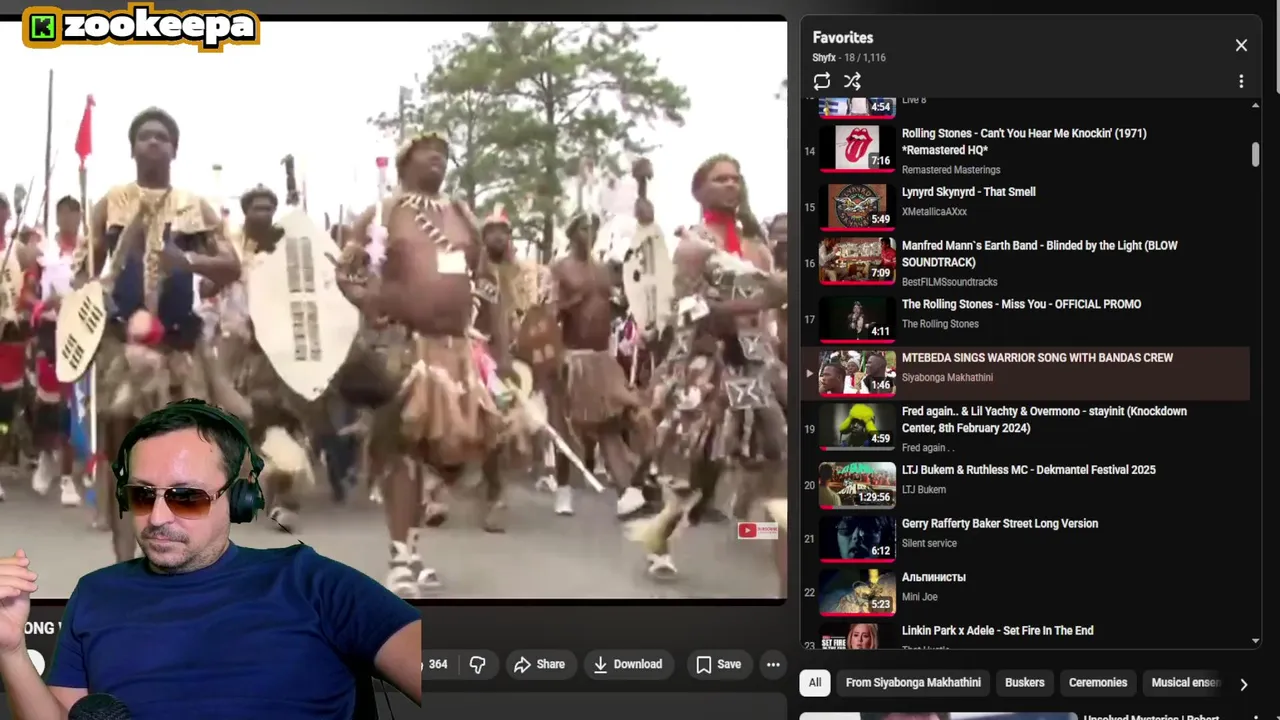Click the playlist scrollbar thumb
The image size is (1280, 720).
click(x=1255, y=154)
